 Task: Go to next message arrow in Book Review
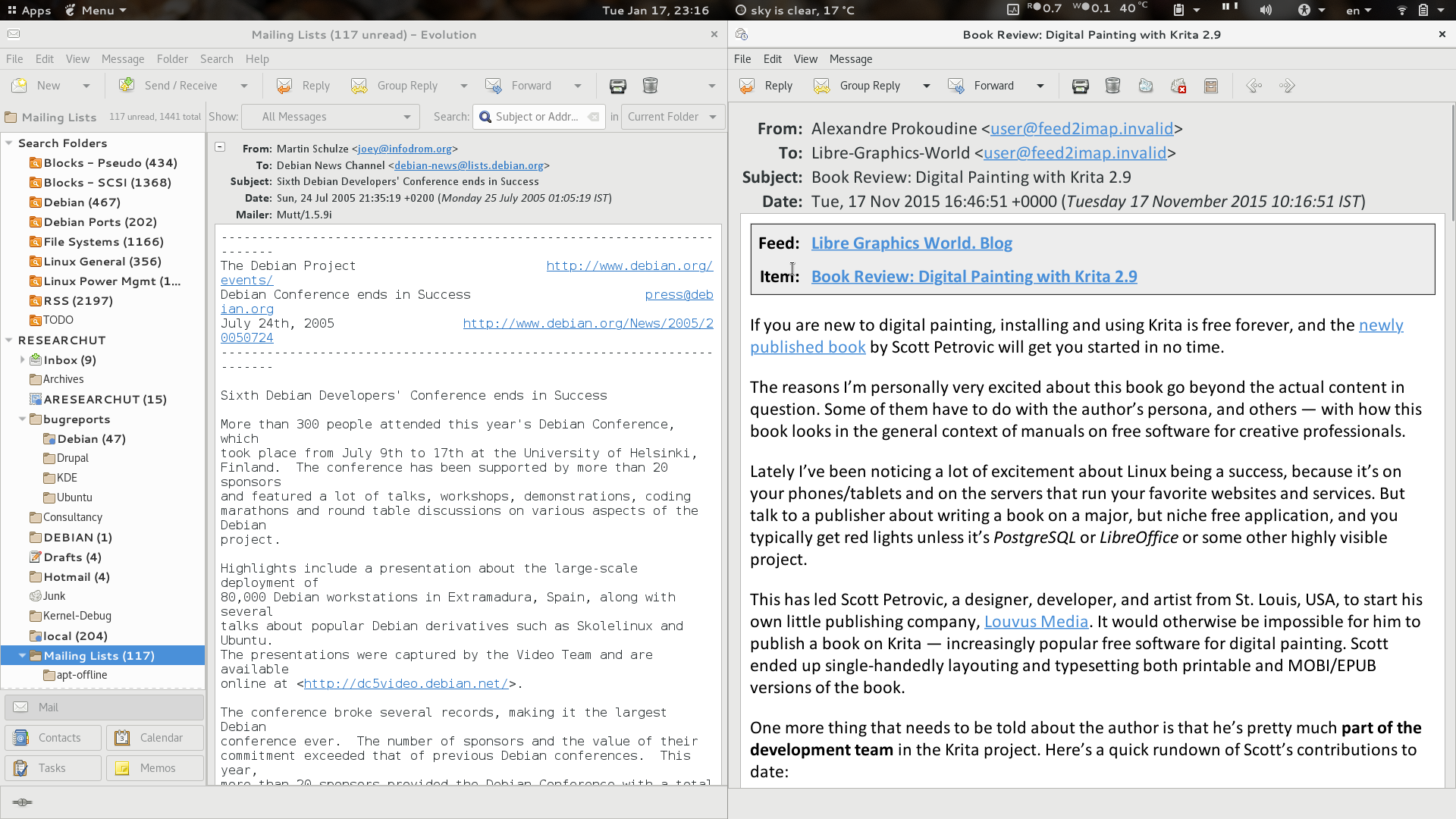point(1287,86)
